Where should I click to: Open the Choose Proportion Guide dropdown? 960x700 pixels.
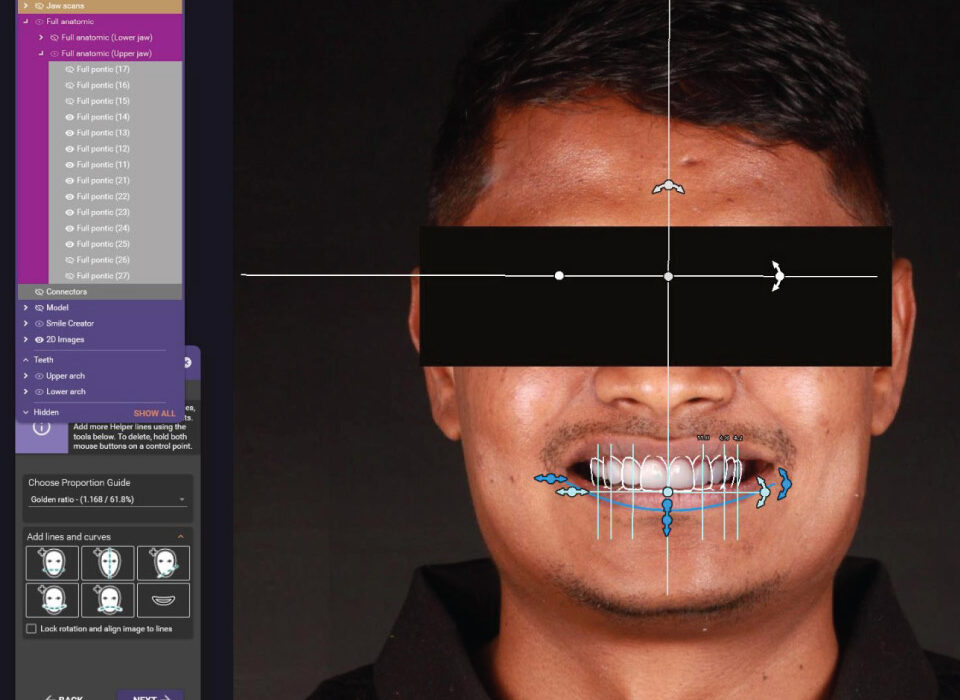pyautogui.click(x=105, y=496)
